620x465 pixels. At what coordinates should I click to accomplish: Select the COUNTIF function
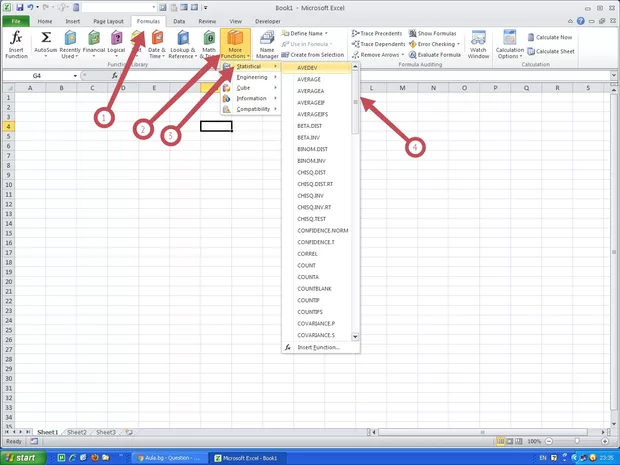316,300
